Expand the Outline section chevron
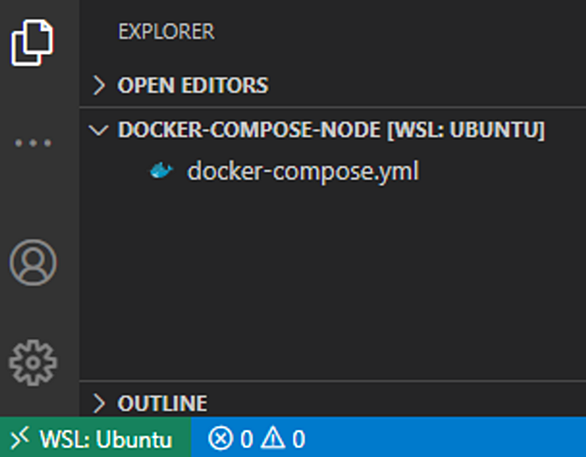 point(99,403)
